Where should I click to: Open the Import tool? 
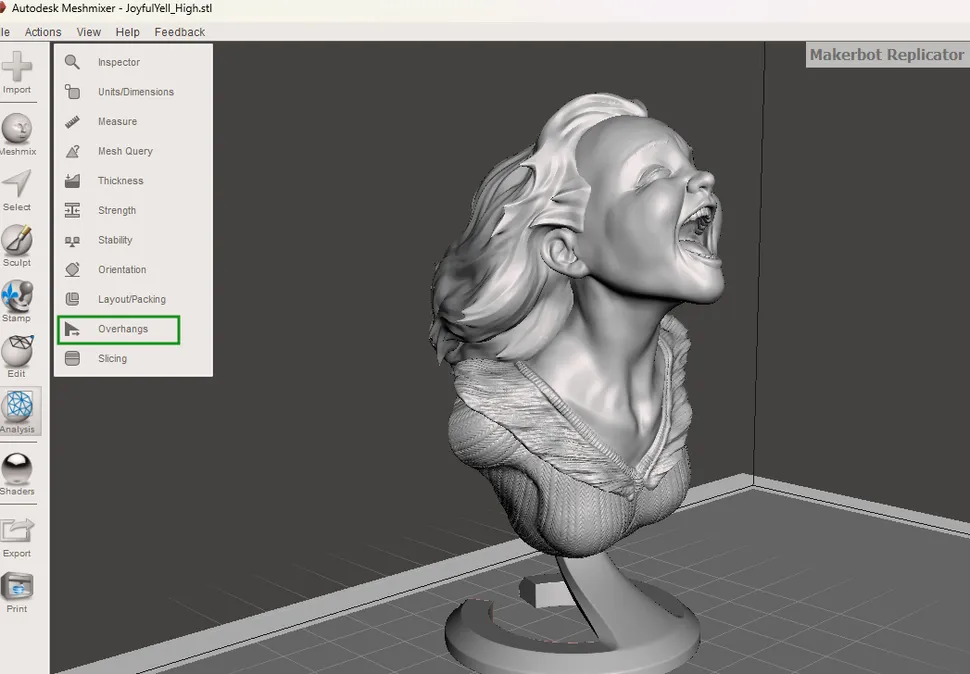17,72
